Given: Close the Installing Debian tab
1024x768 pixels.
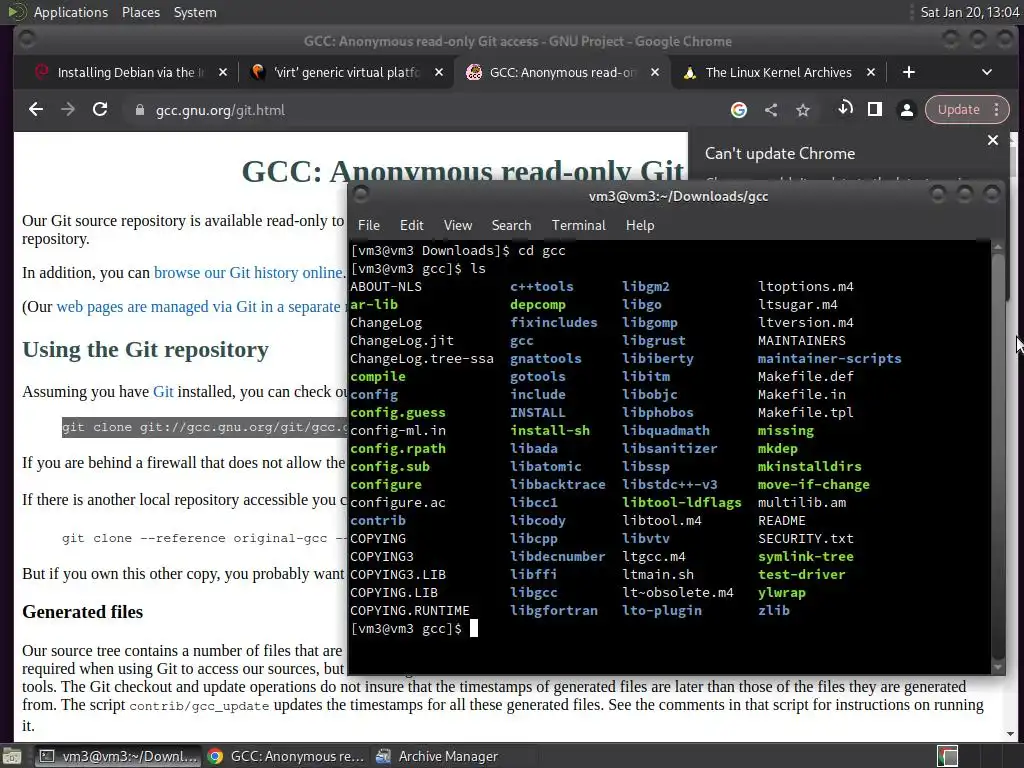Looking at the screenshot, I should tap(223, 72).
